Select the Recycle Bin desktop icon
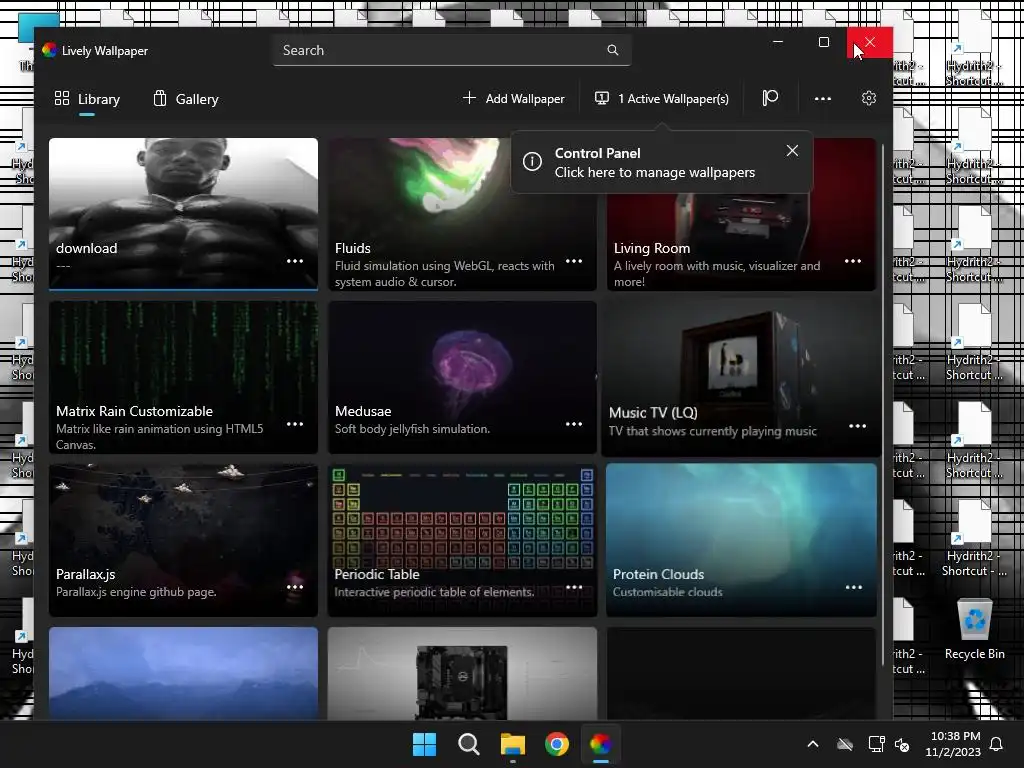This screenshot has width=1024, height=768. pyautogui.click(x=974, y=631)
